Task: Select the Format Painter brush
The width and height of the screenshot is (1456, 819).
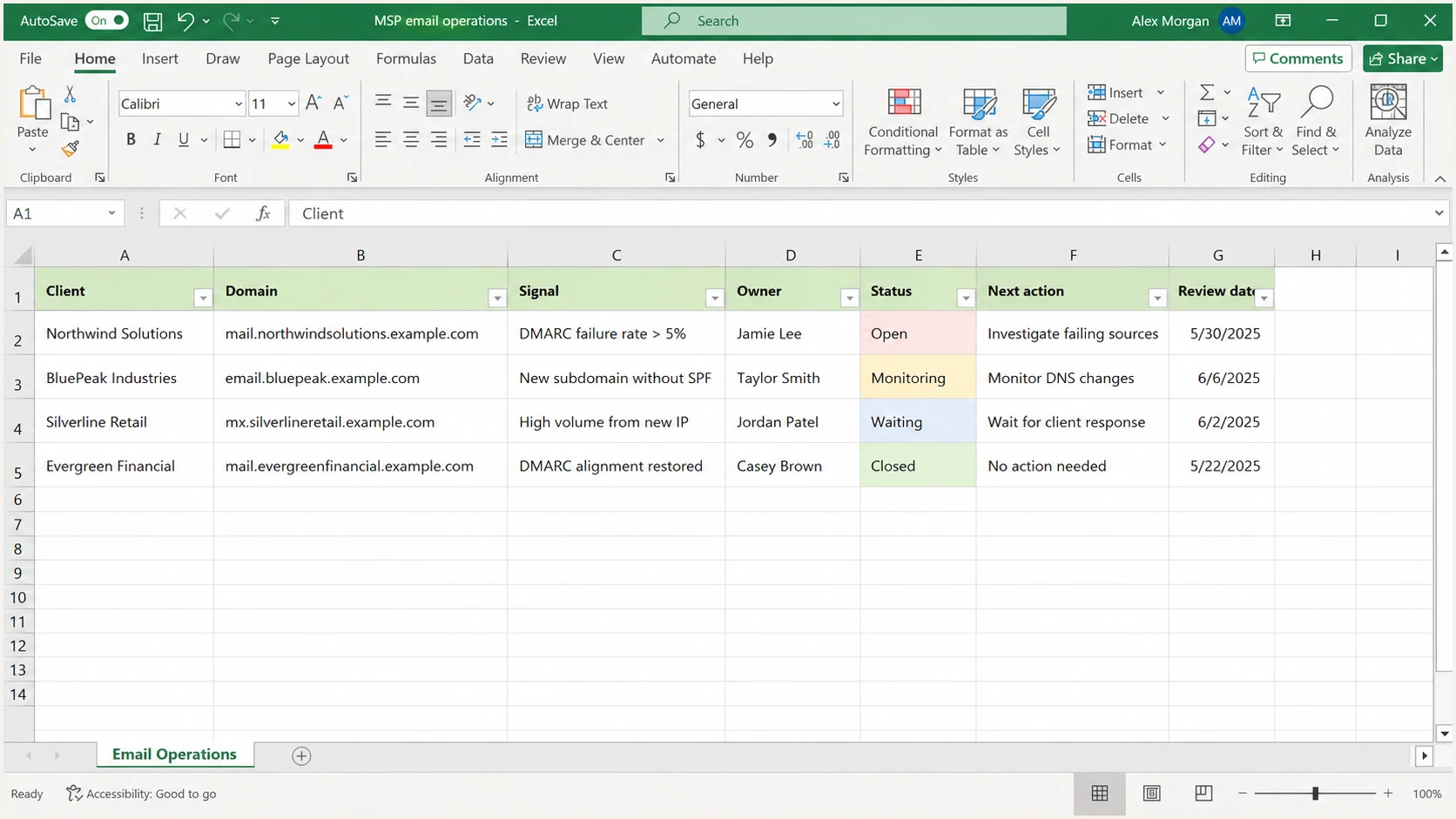Action: [71, 149]
